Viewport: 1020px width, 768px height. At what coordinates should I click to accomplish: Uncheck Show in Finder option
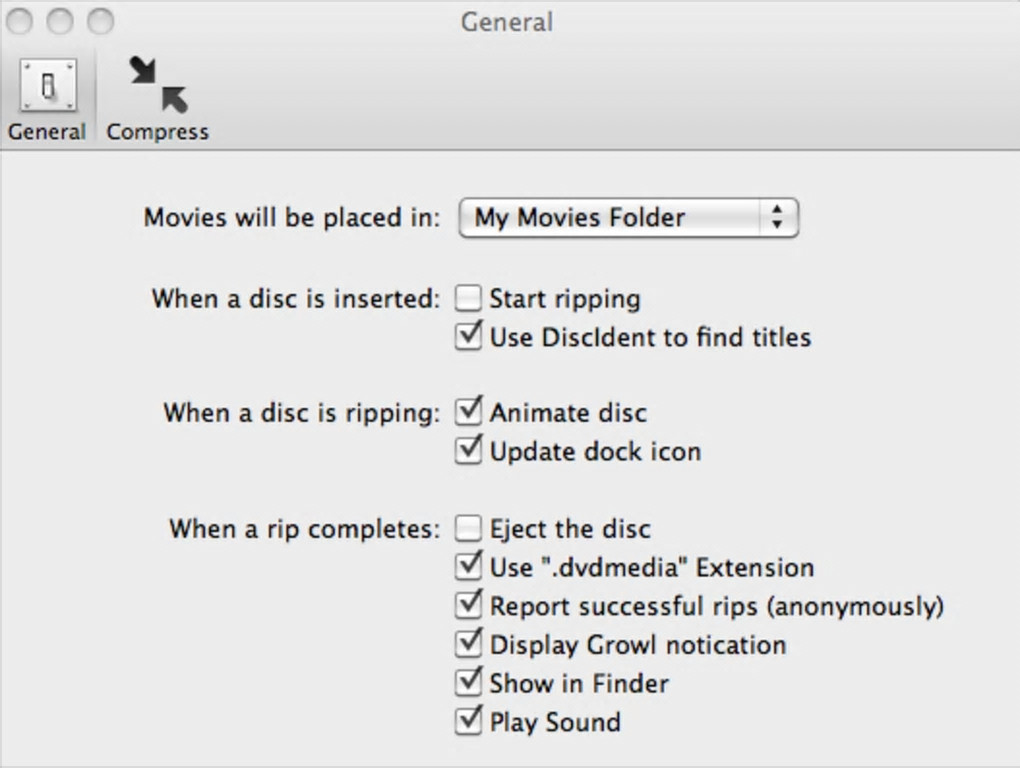[x=469, y=683]
